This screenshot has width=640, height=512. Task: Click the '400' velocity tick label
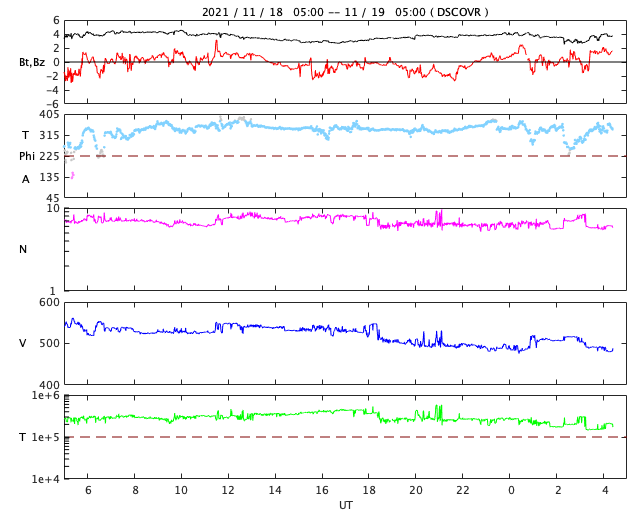click(x=49, y=385)
